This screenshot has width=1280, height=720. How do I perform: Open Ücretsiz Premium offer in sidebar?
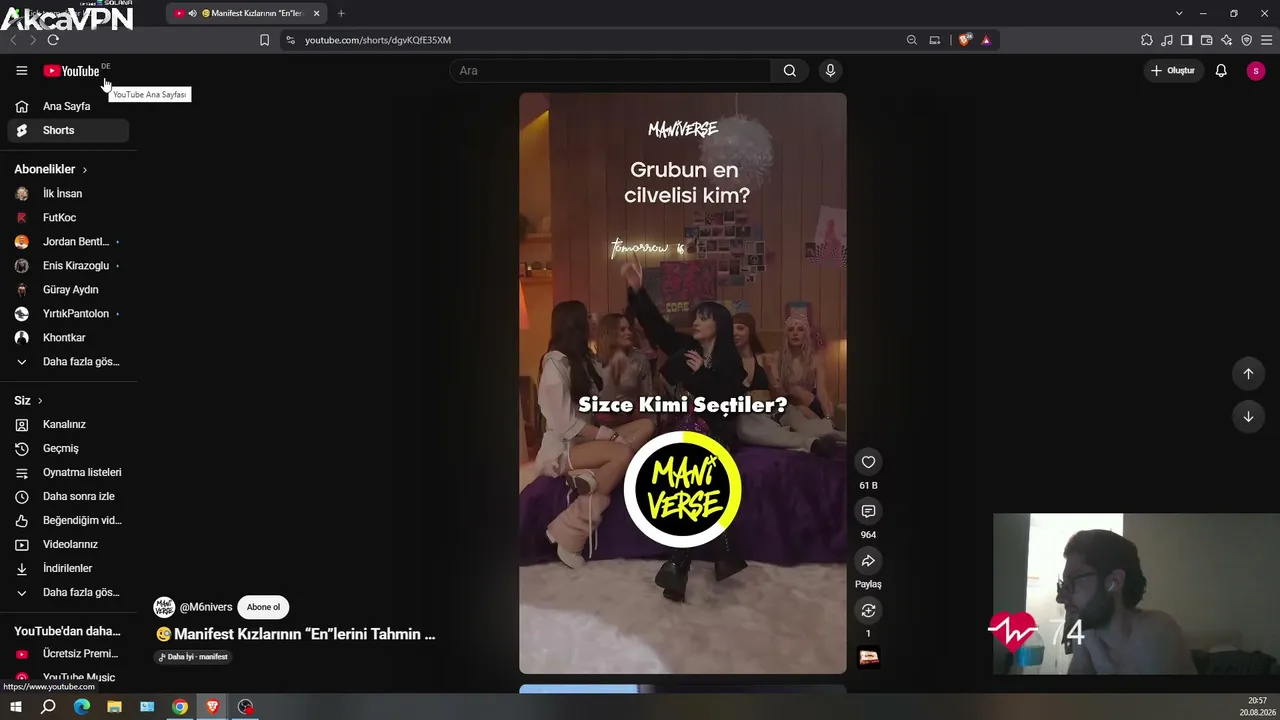pyautogui.click(x=68, y=654)
